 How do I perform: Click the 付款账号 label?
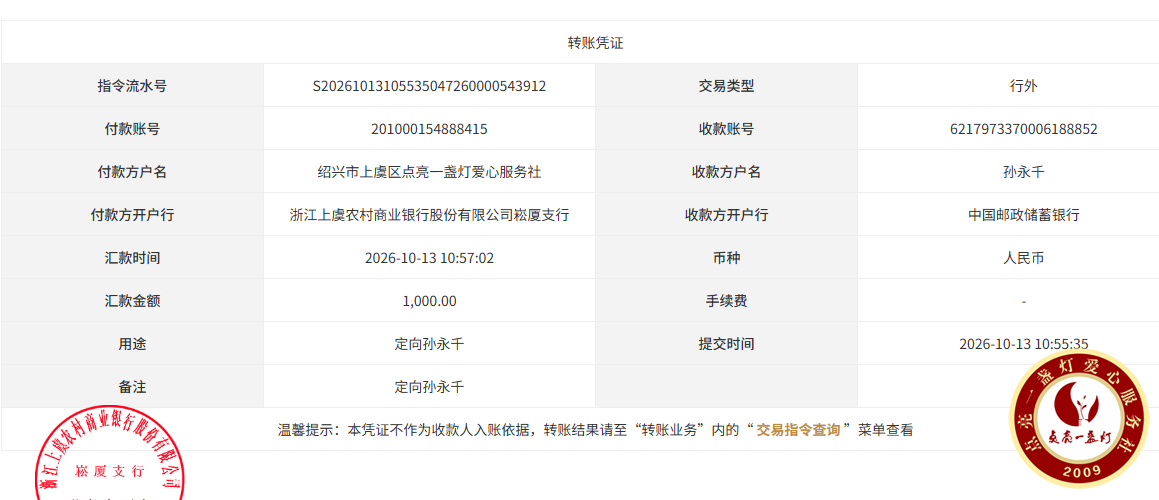pos(132,129)
